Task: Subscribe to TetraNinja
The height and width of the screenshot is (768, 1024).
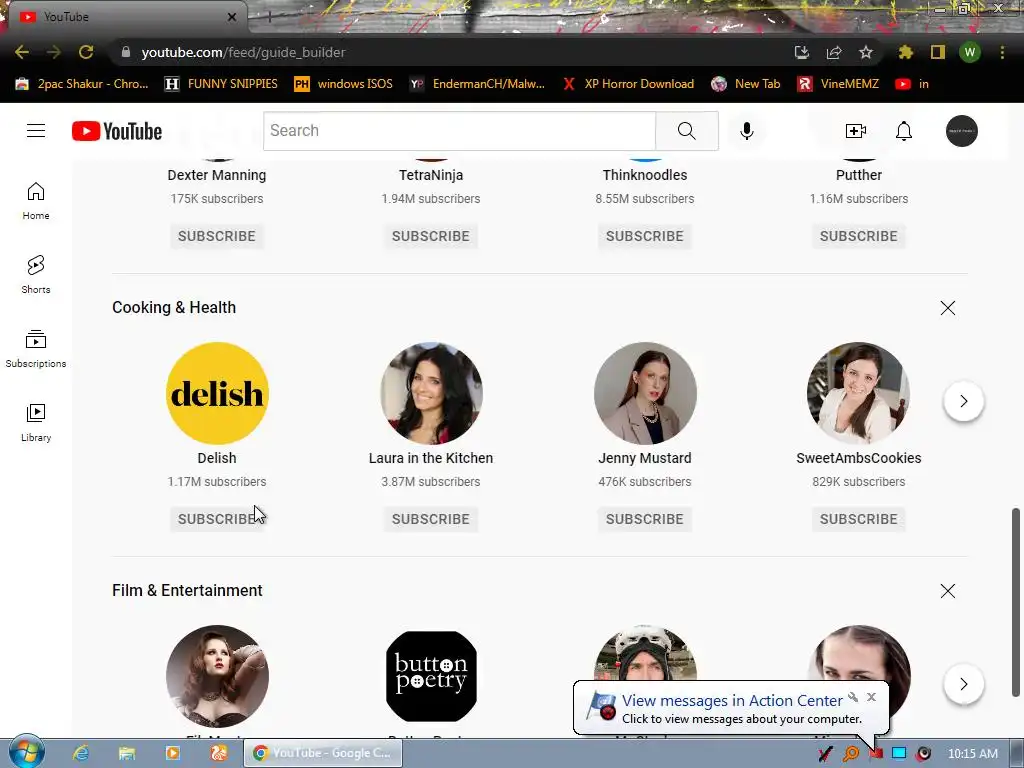Action: (430, 236)
